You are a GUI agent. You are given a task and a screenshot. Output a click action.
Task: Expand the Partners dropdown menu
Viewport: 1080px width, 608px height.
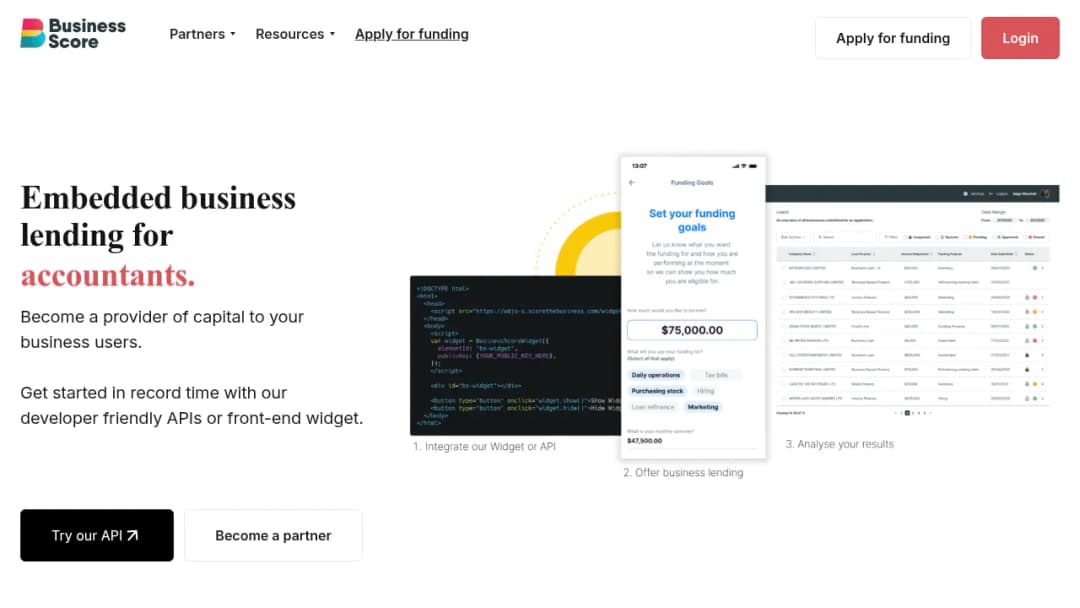pos(202,34)
